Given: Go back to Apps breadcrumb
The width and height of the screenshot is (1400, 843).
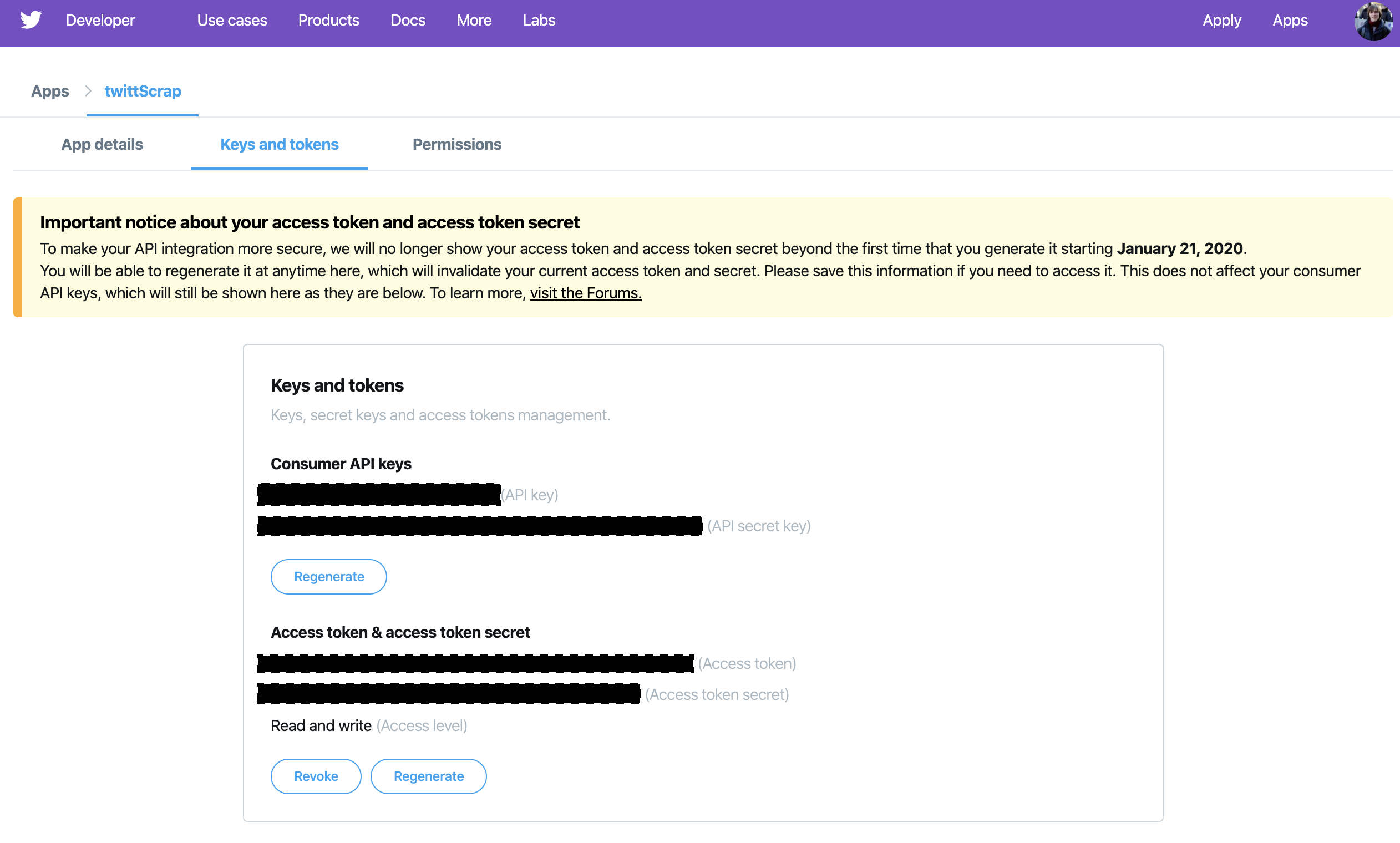Looking at the screenshot, I should point(50,91).
